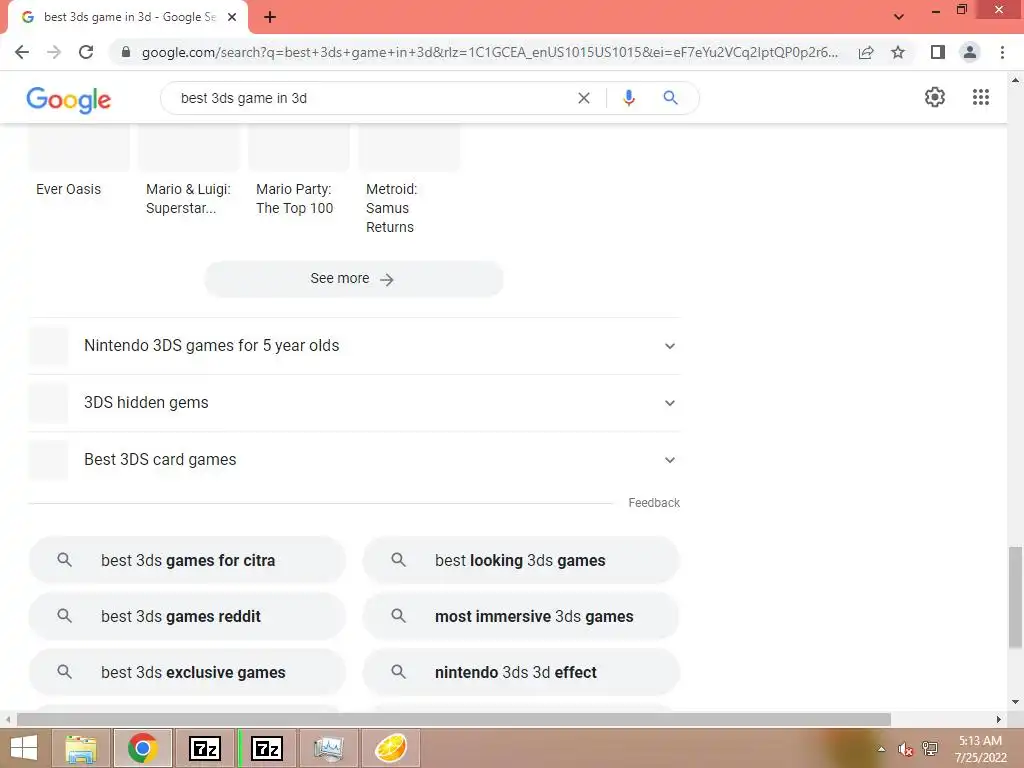Search 'best 3ds games reddit'
This screenshot has width=1024, height=768.
pos(187,616)
